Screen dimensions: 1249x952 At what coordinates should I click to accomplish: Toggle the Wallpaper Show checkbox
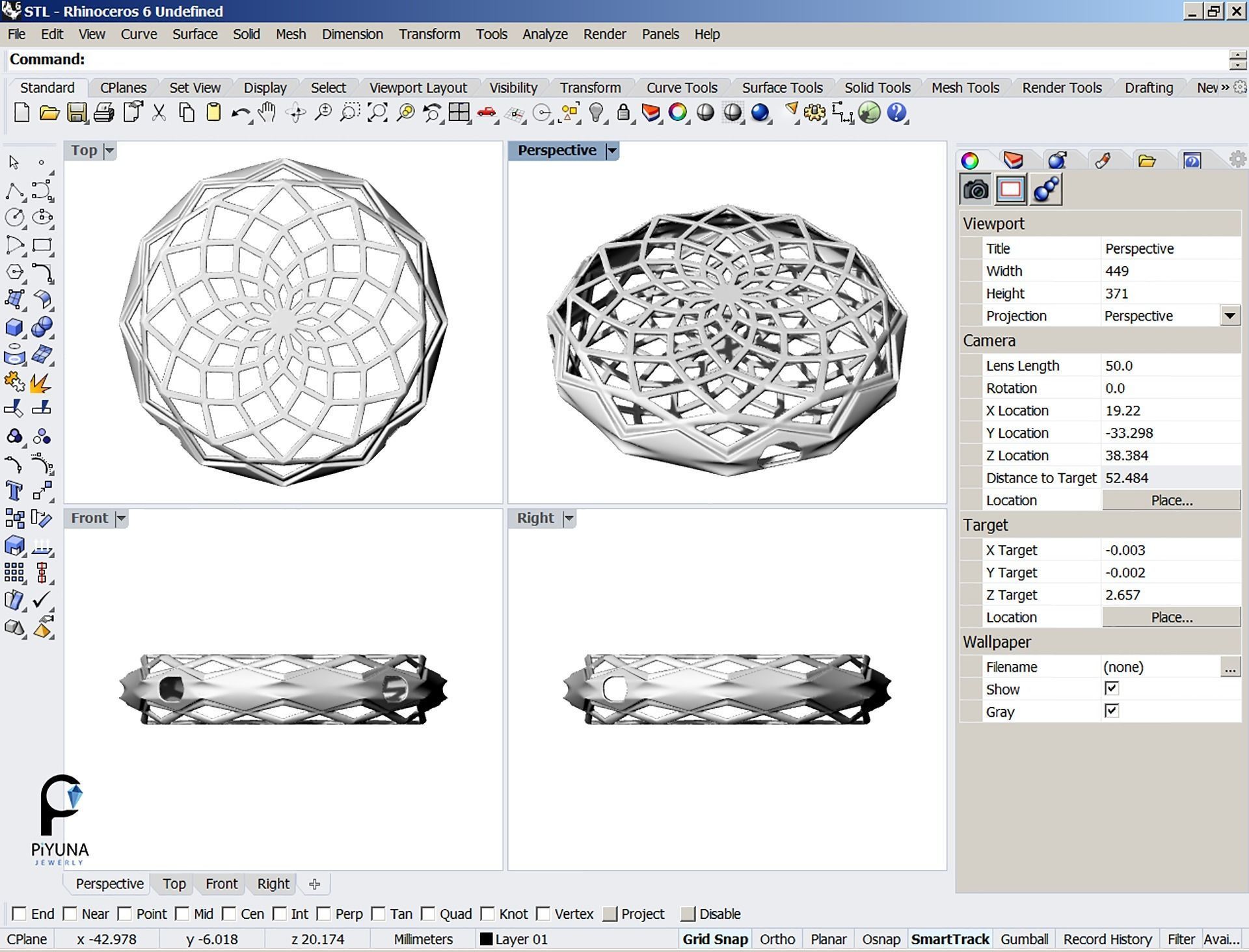(1111, 688)
